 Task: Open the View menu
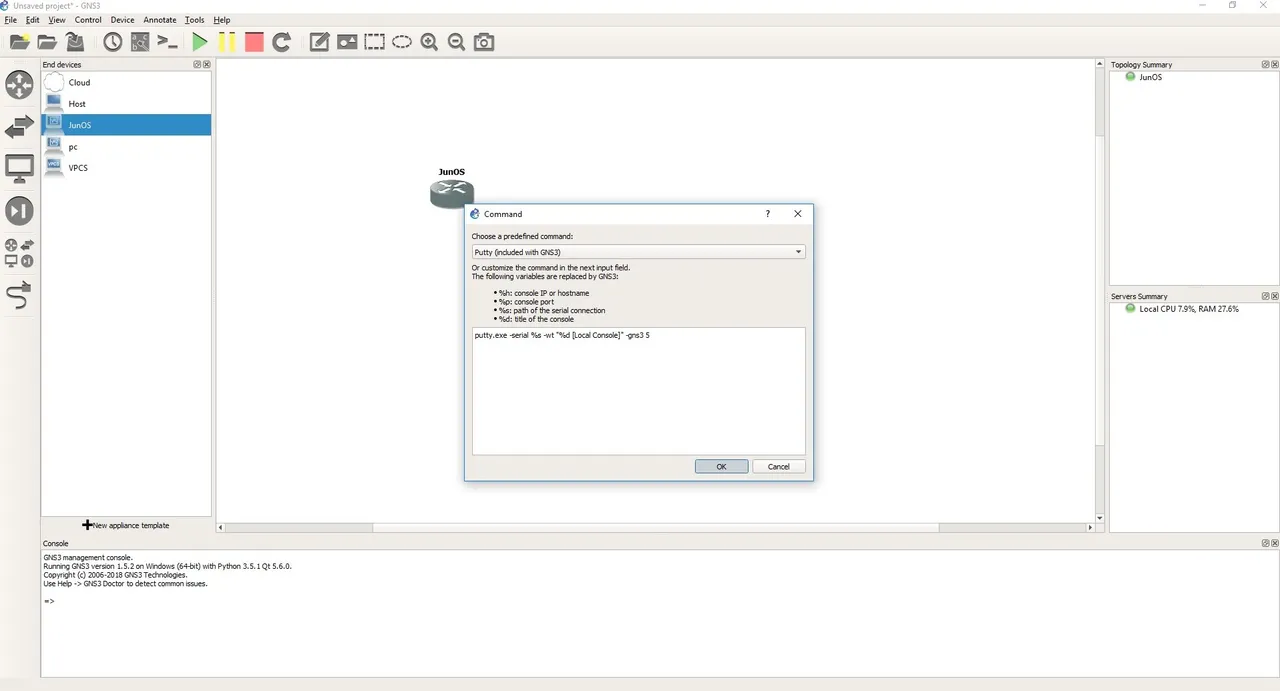tap(57, 20)
